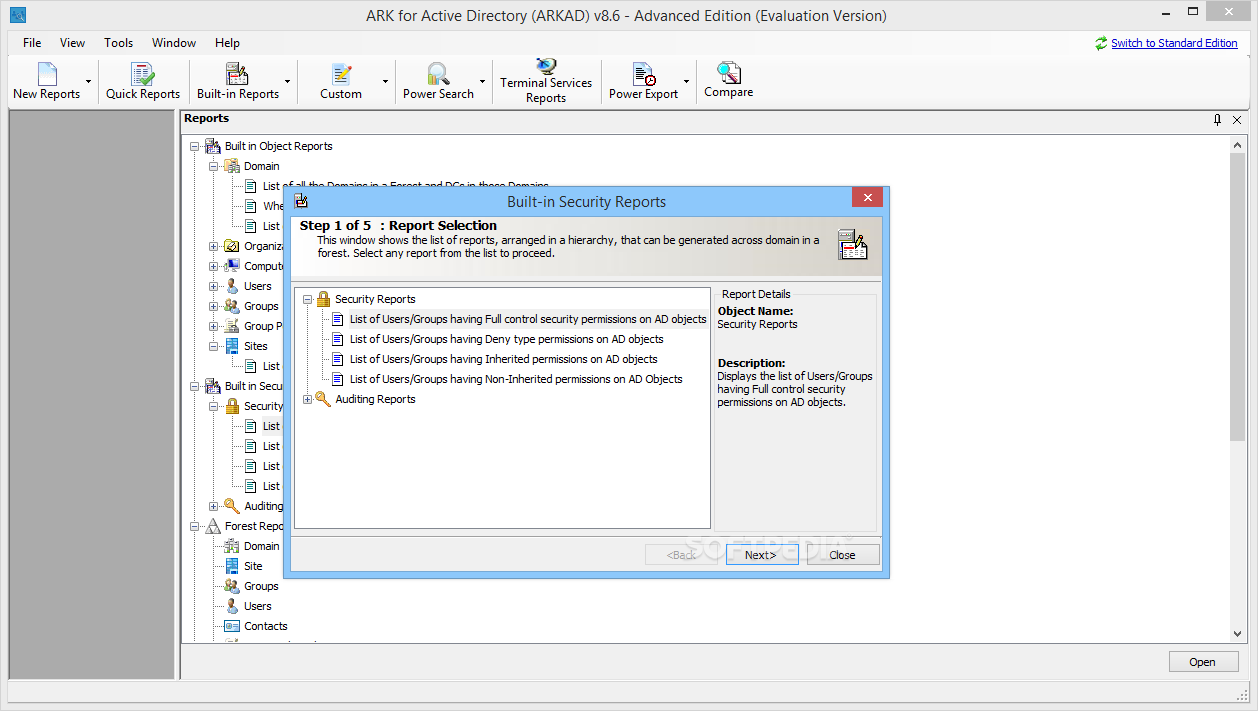
Task: Select Non-Inherited permissions on AD Objects report
Action: tap(516, 379)
